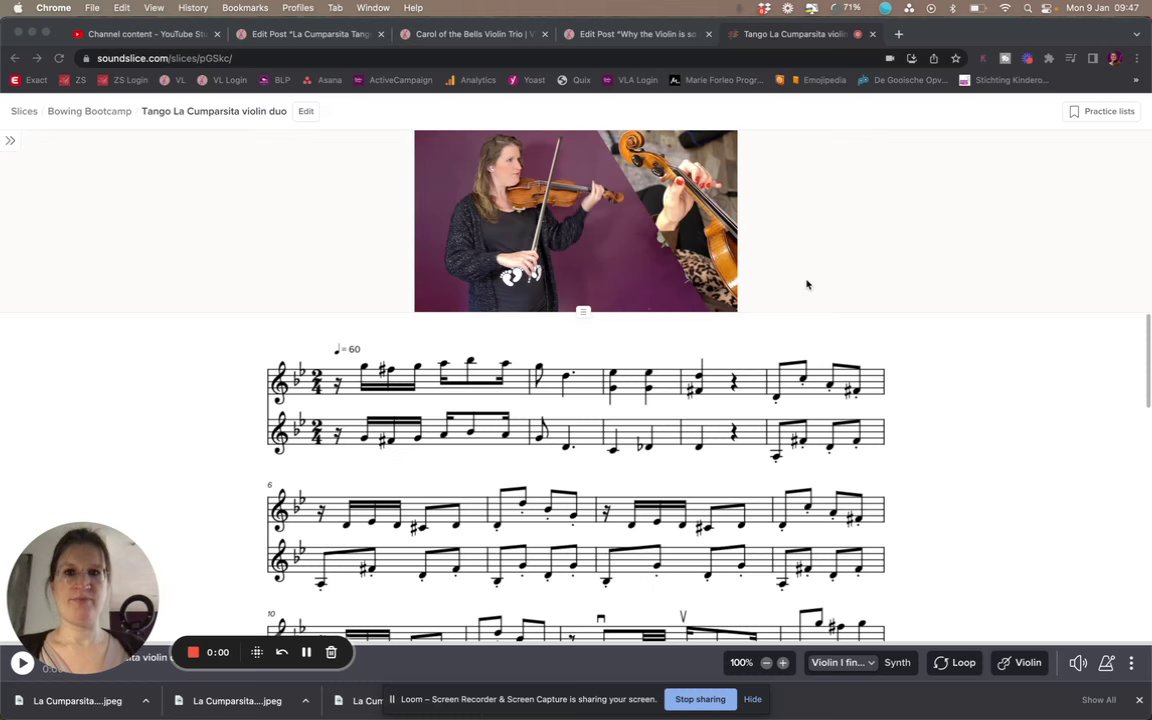Go back to the previous page

[x=15, y=58]
